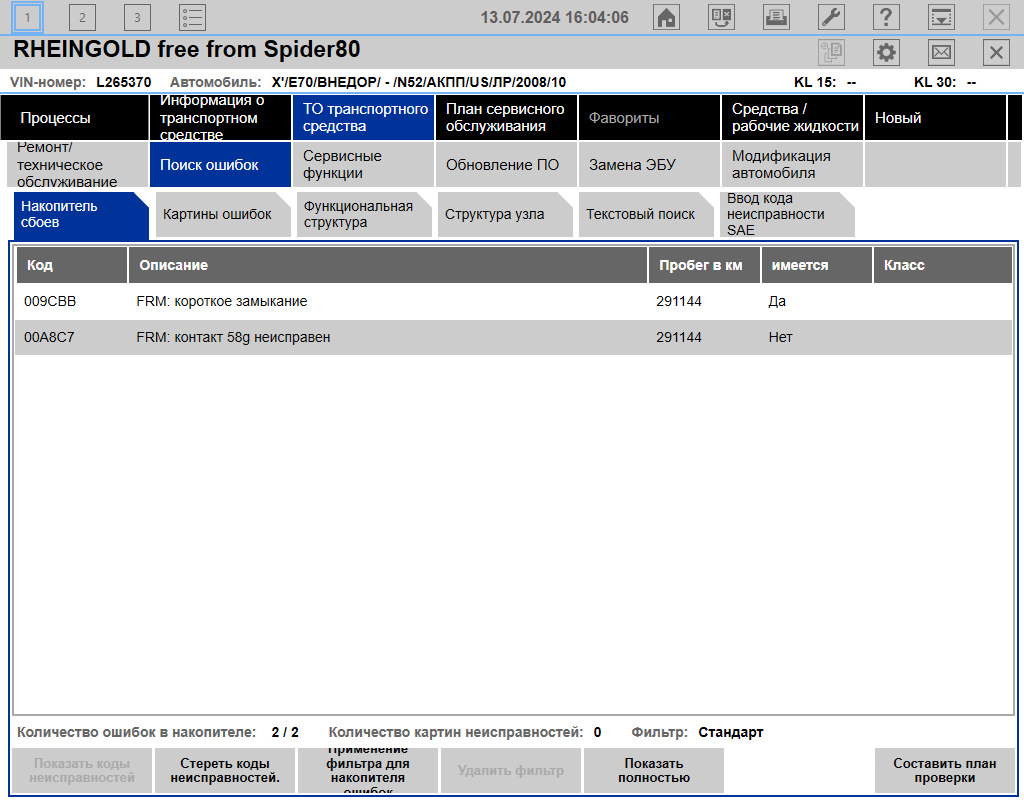Sort by the Описание column header
Viewport: 1024px width, 800px height.
coord(388,265)
